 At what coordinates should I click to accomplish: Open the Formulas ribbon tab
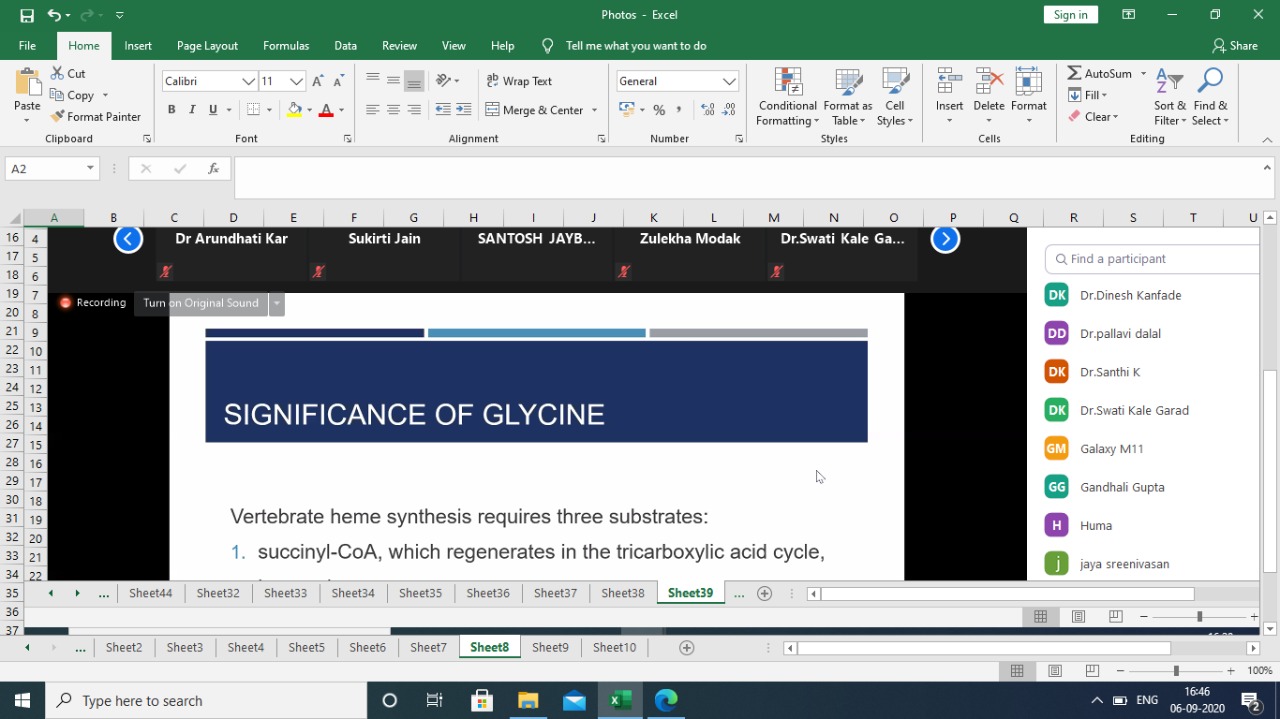(x=286, y=46)
